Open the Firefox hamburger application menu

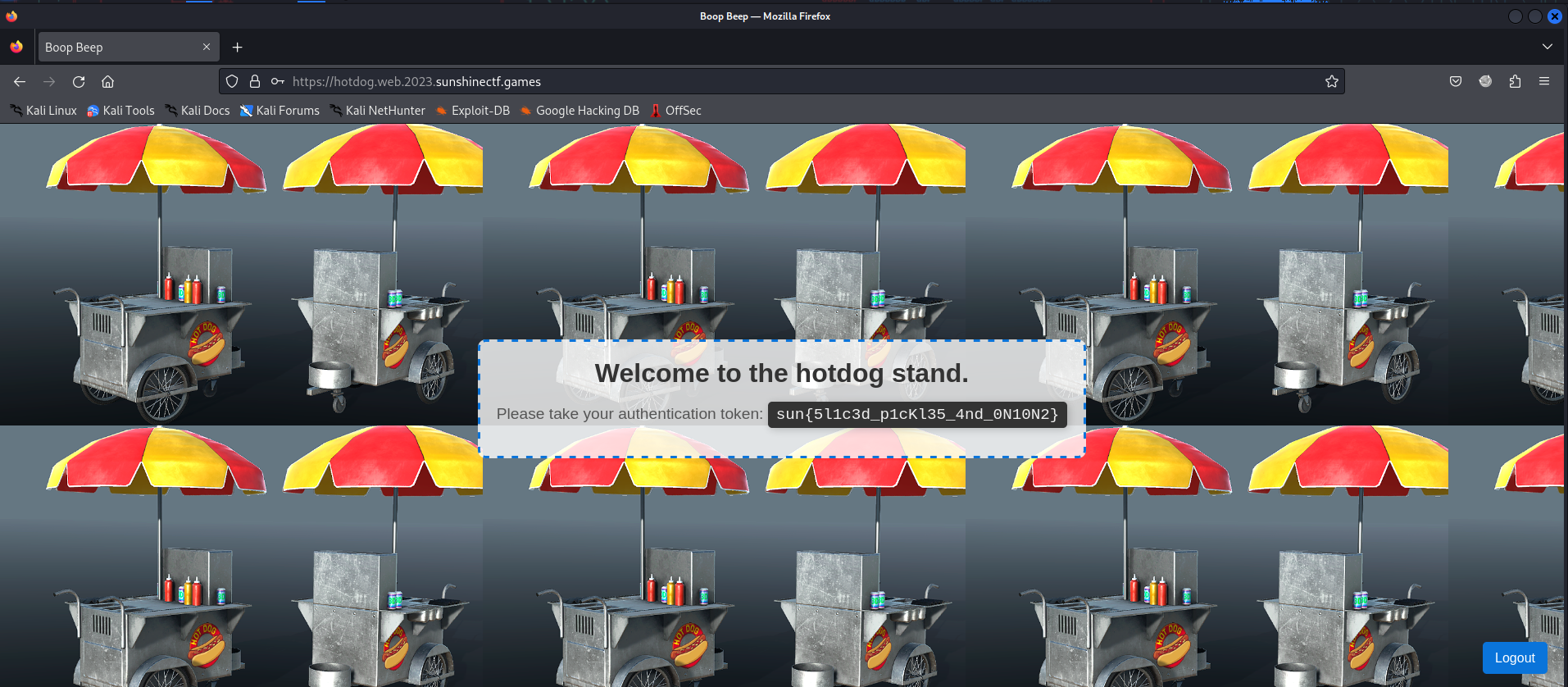point(1544,81)
